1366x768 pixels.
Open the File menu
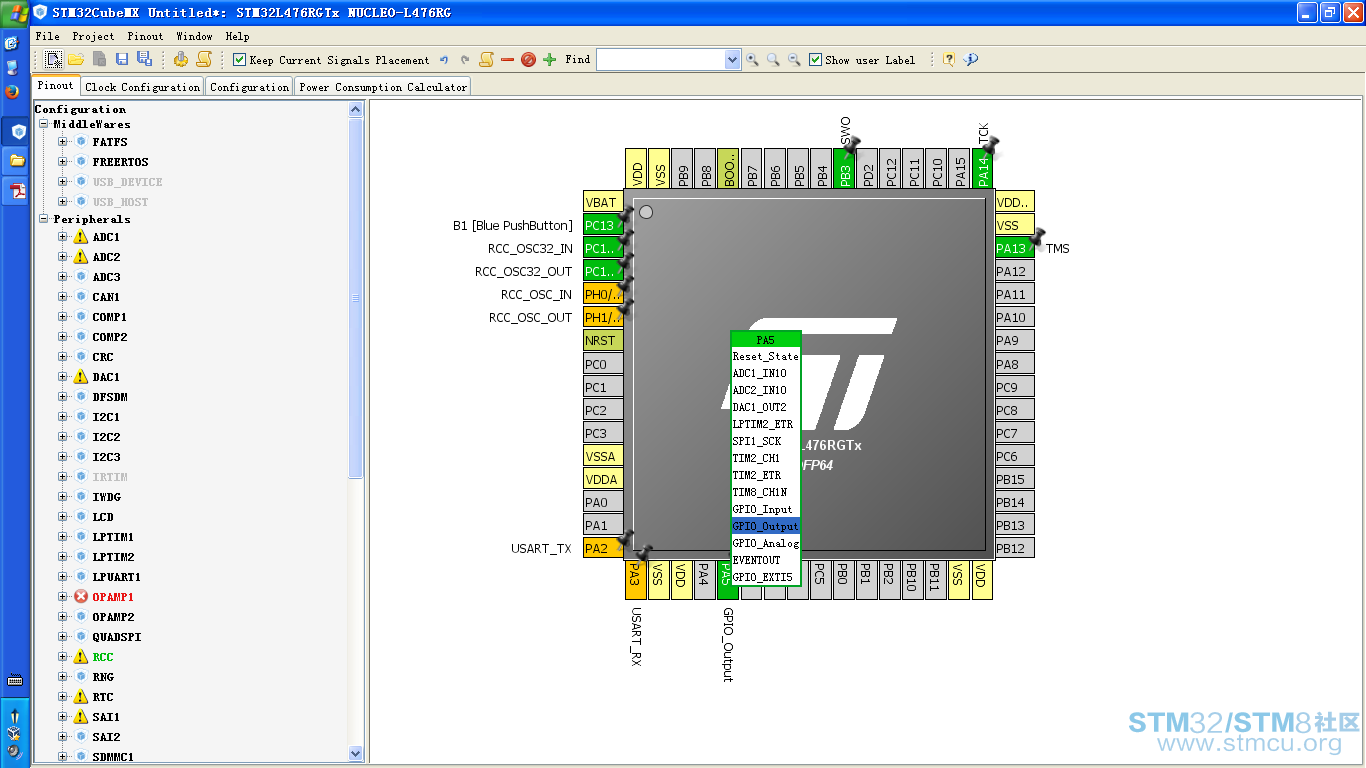47,36
